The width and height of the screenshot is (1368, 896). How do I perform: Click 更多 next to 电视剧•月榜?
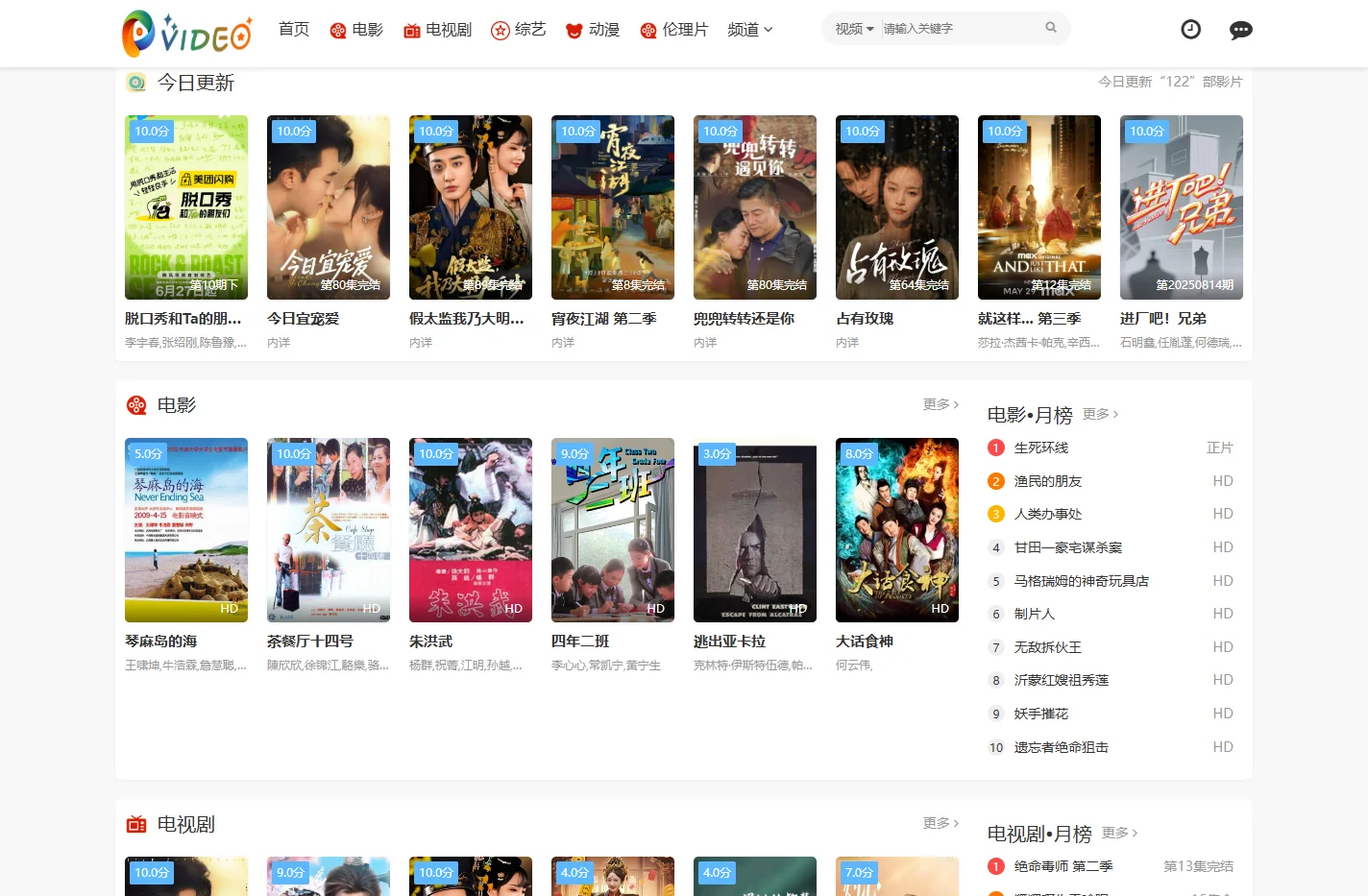click(1119, 833)
